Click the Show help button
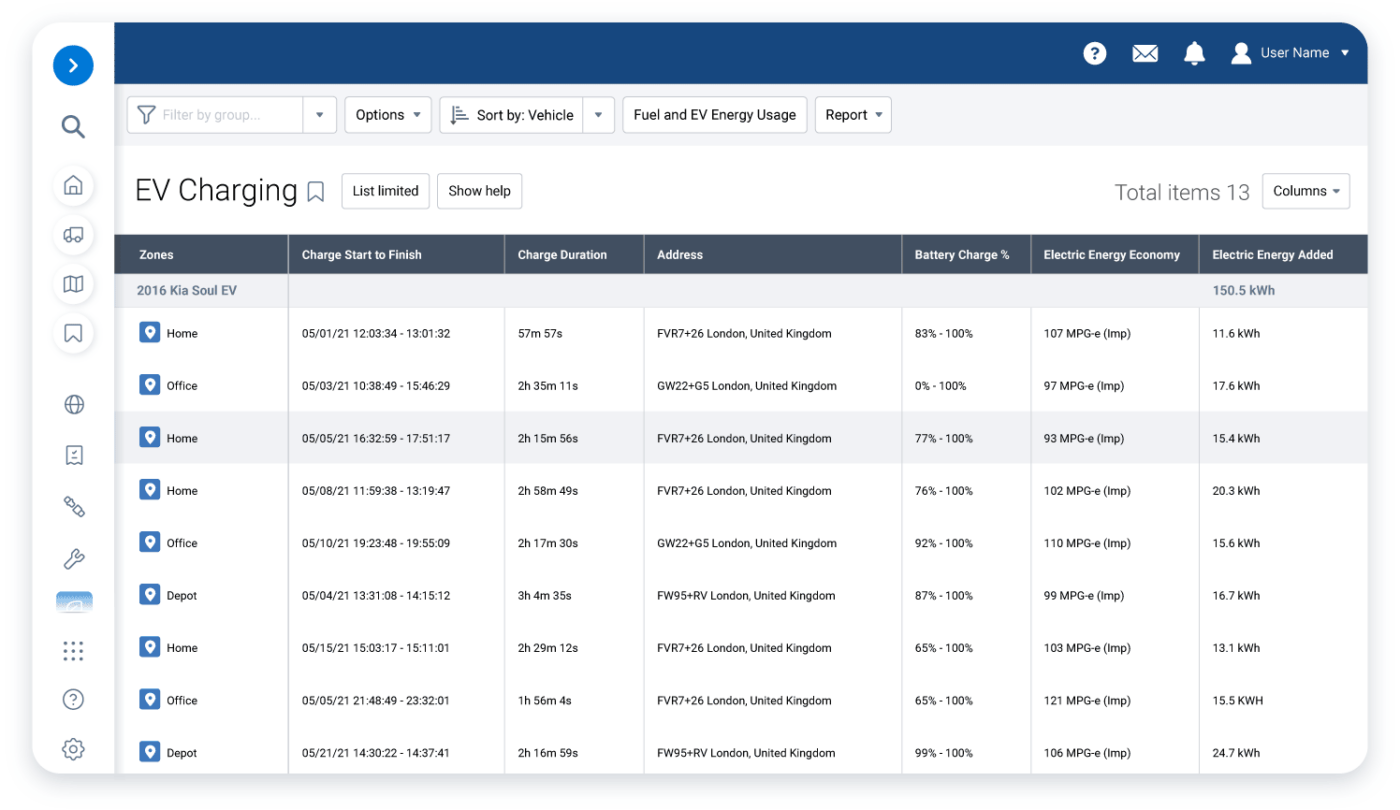Viewport: 1400px width, 810px height. pyautogui.click(x=479, y=191)
